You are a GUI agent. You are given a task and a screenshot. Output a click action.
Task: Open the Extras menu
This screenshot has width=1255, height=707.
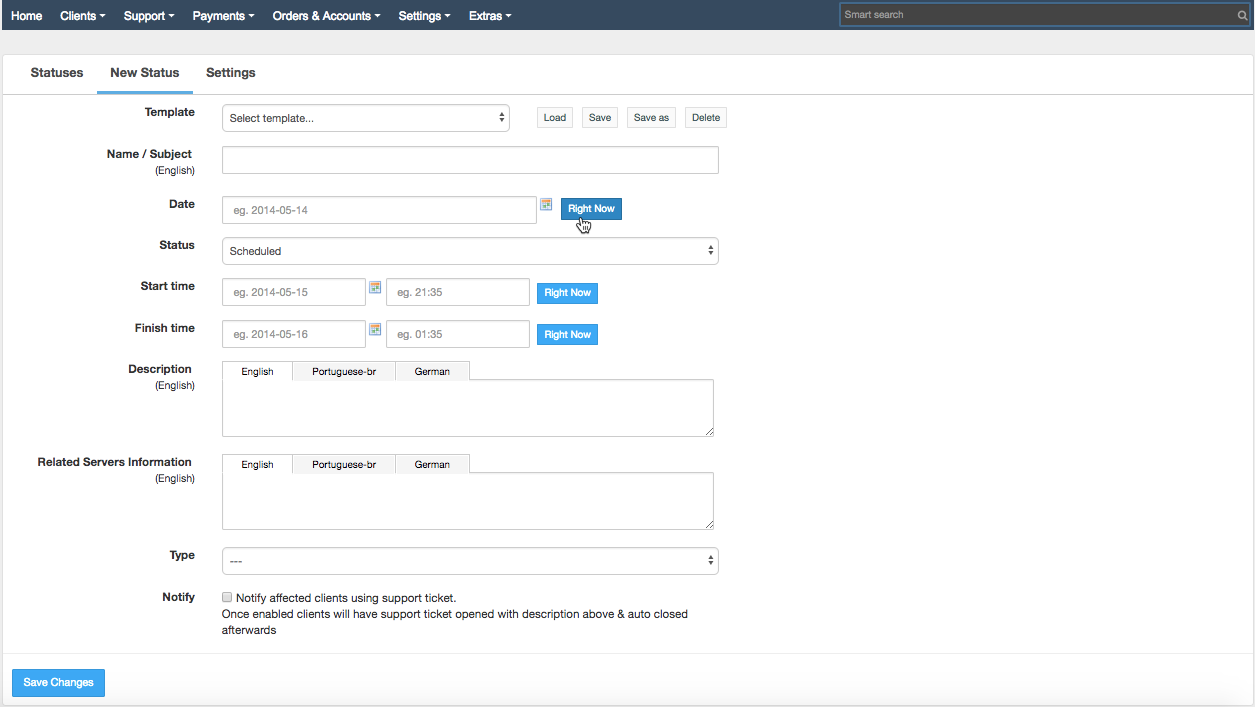point(489,14)
